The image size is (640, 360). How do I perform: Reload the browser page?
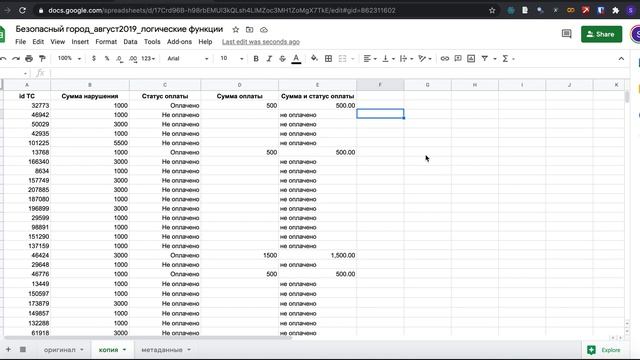pos(22,11)
